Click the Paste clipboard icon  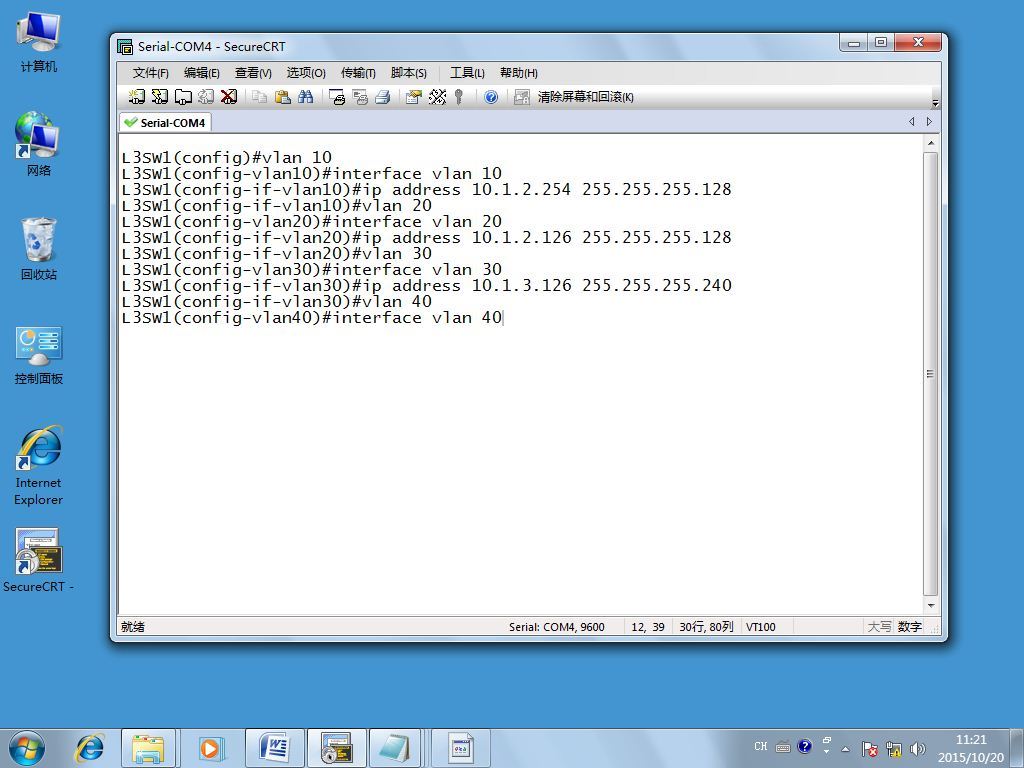coord(282,97)
